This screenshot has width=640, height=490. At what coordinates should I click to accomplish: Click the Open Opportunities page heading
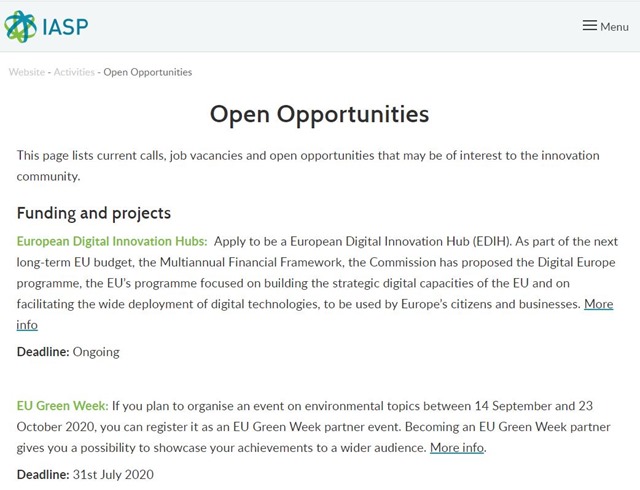320,114
